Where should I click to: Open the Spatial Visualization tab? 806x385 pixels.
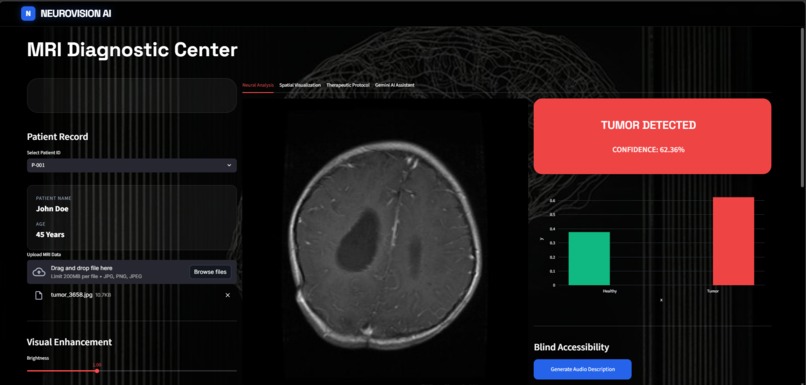(300, 85)
